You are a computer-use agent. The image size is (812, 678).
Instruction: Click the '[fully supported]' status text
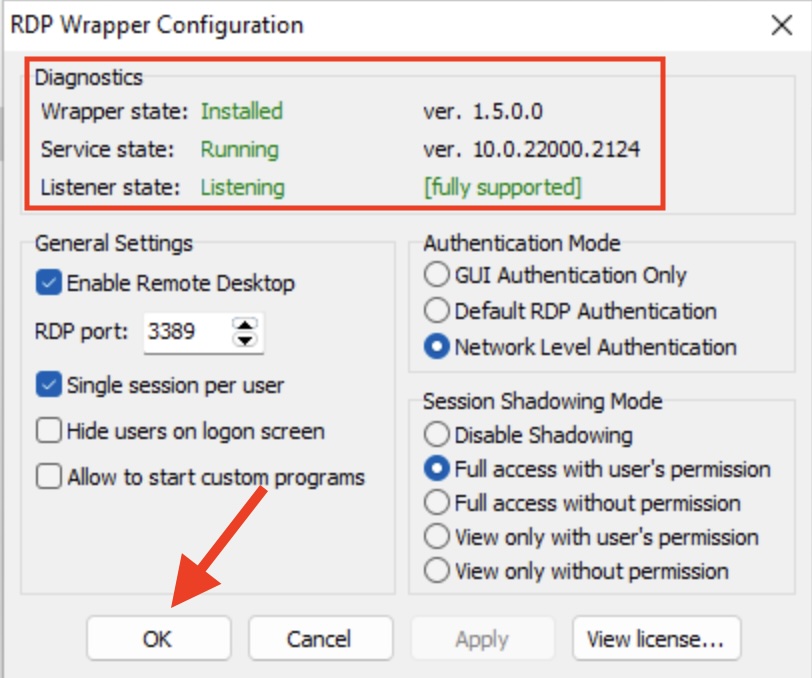(503, 187)
